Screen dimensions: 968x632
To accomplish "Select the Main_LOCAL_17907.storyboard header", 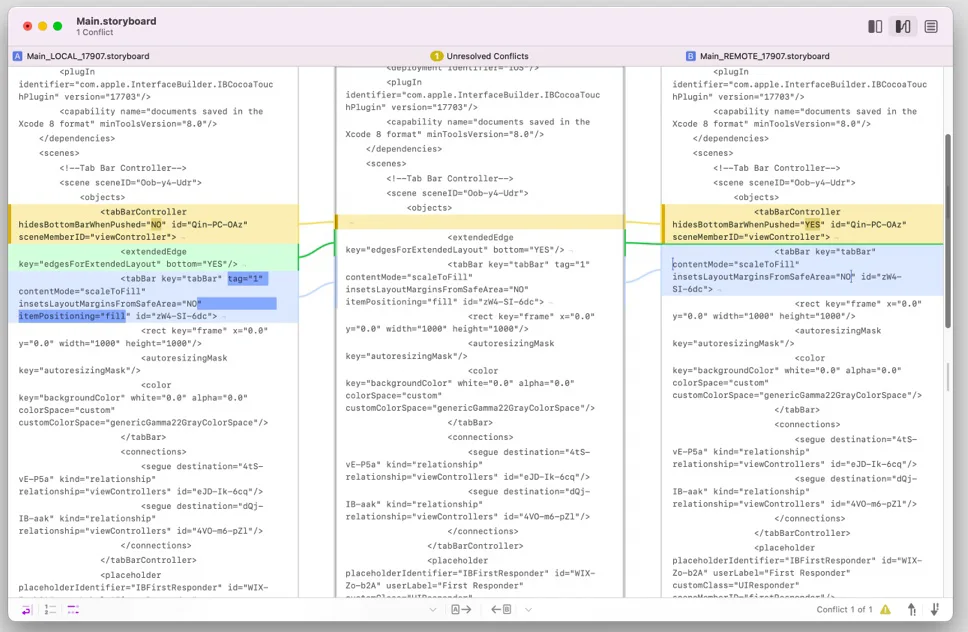I will point(88,56).
